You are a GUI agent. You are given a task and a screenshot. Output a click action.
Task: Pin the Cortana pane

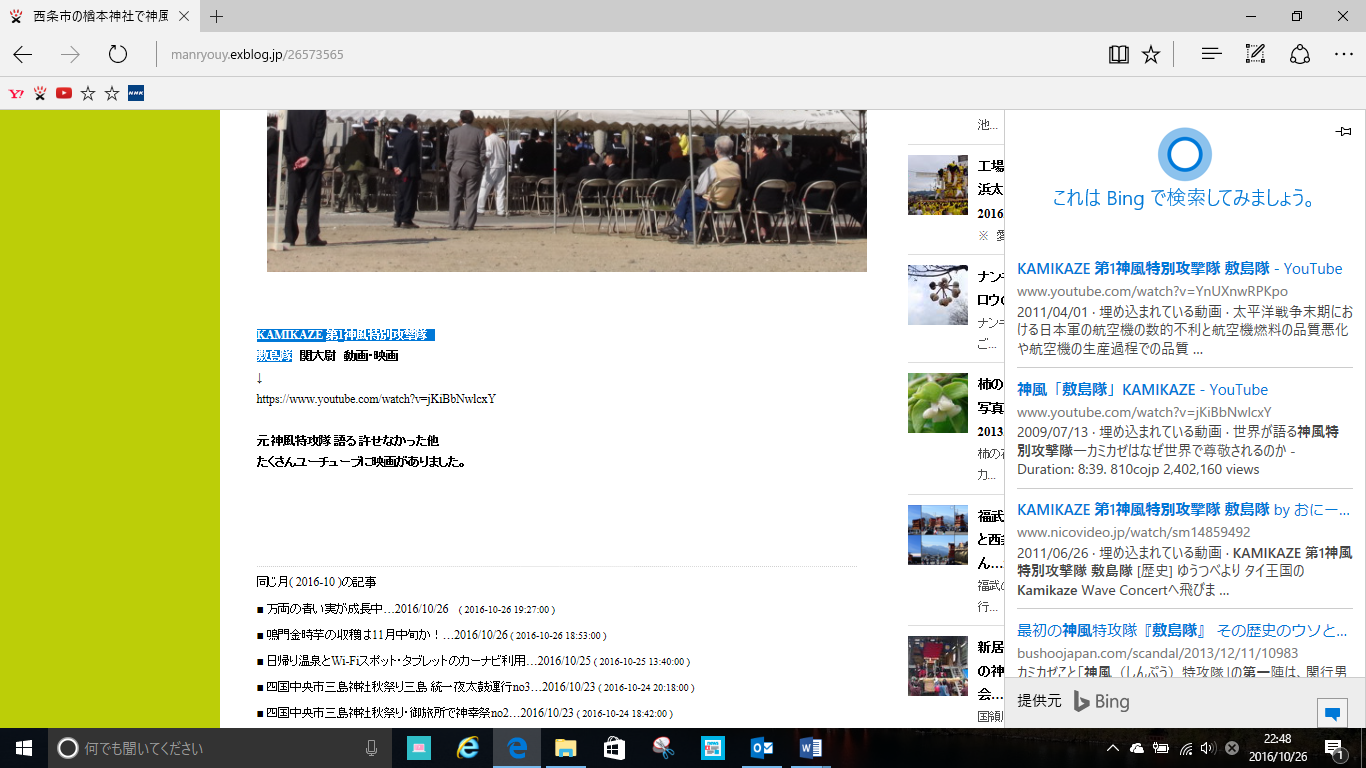(1343, 131)
